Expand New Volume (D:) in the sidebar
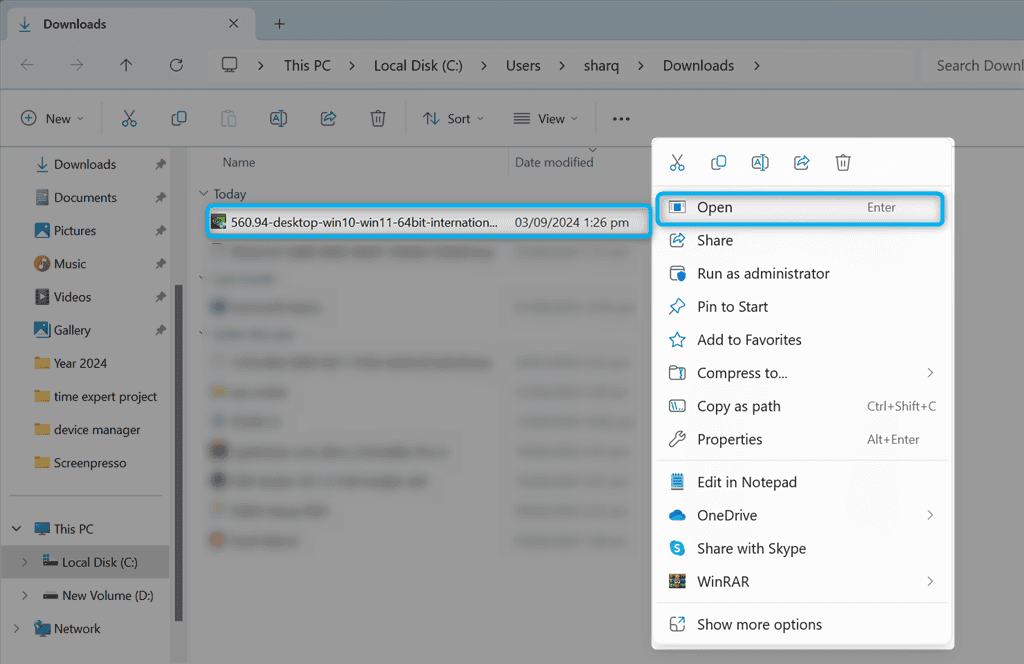Image resolution: width=1024 pixels, height=664 pixels. (x=25, y=595)
